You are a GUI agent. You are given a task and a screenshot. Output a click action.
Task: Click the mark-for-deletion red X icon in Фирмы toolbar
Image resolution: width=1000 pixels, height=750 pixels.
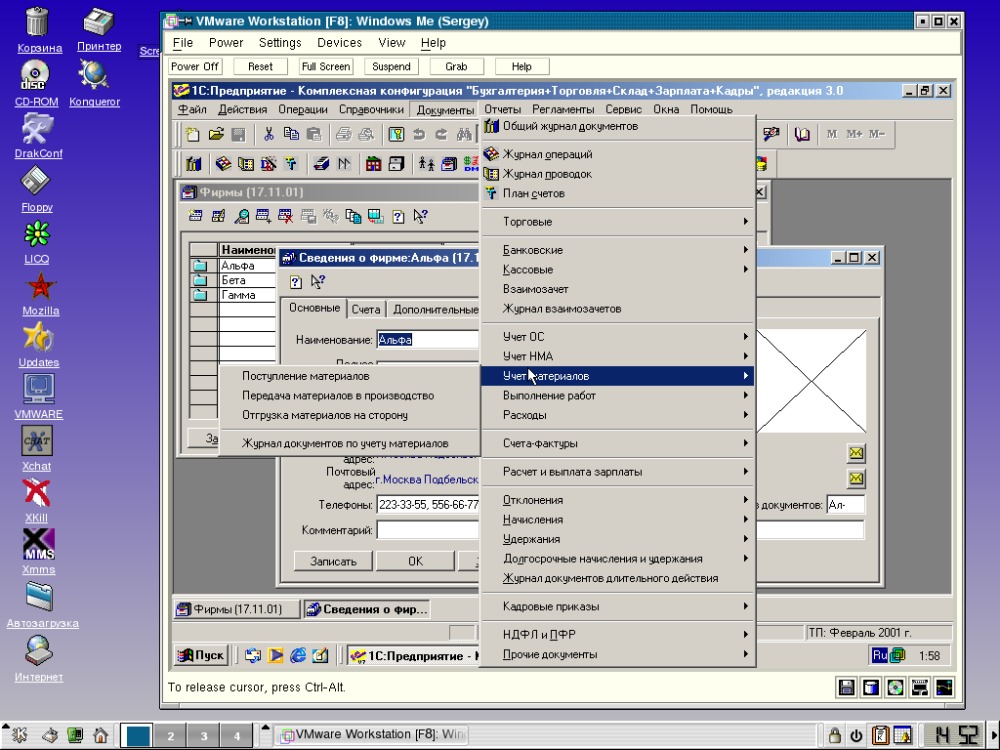[x=286, y=216]
